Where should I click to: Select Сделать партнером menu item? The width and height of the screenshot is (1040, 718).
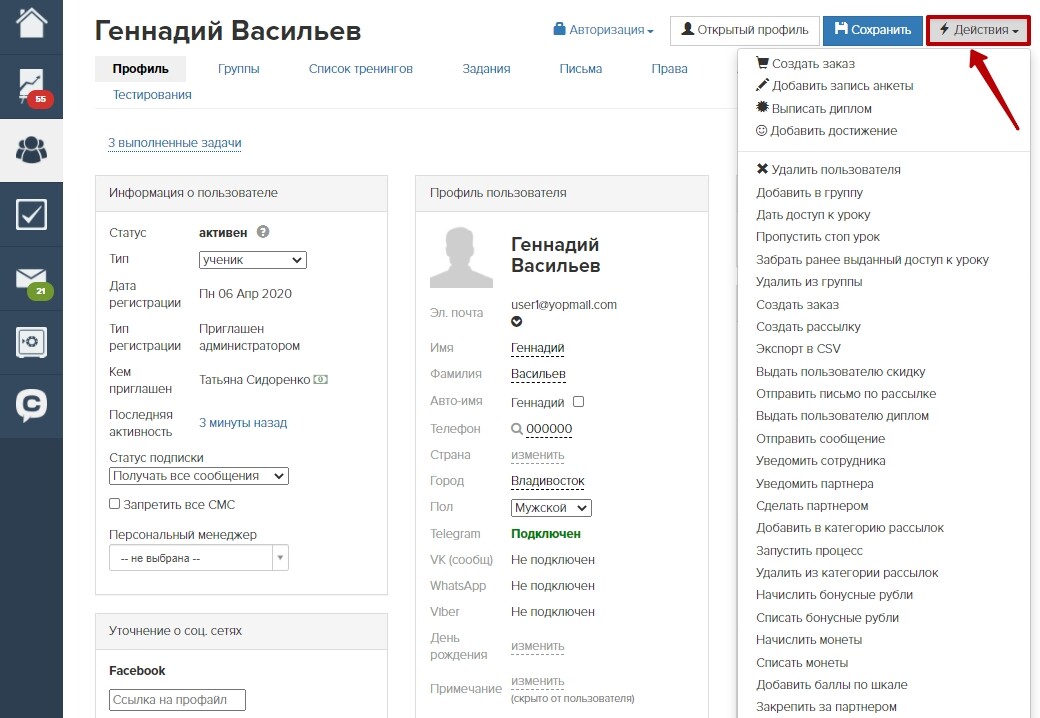coord(812,505)
